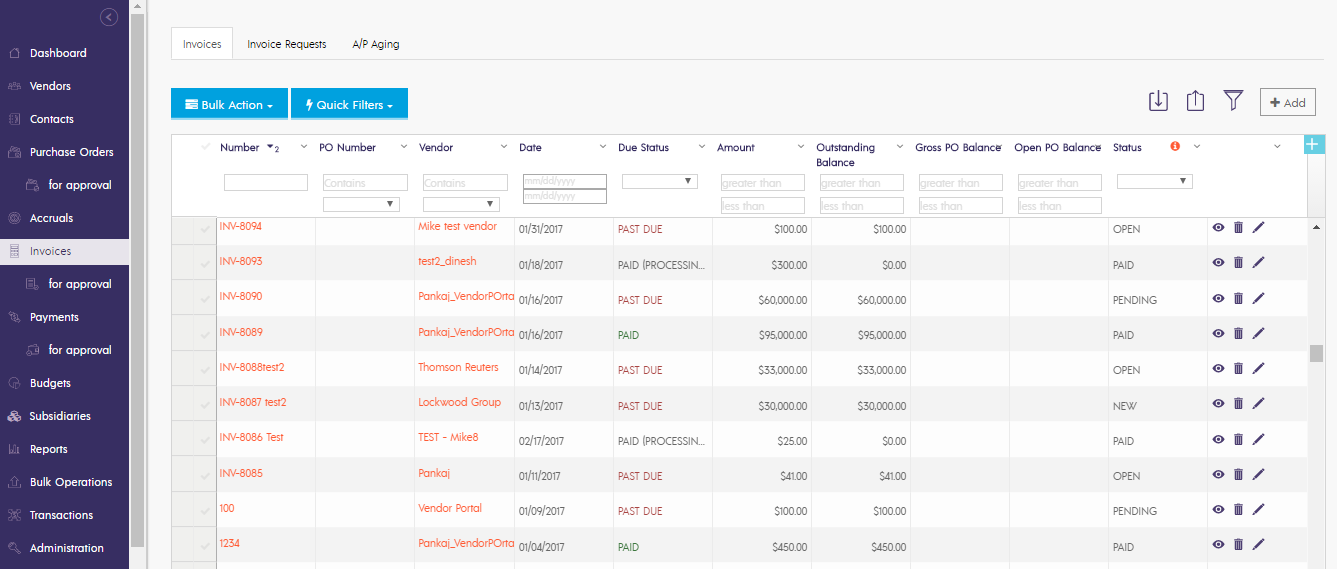The width and height of the screenshot is (1337, 569).
Task: Click the export/share icon in the toolbar
Action: pos(1195,101)
